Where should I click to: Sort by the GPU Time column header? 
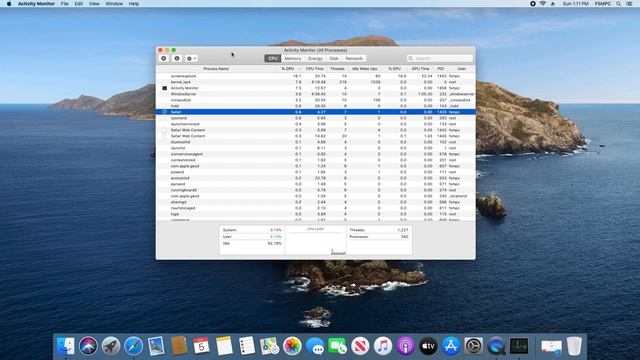pos(420,69)
